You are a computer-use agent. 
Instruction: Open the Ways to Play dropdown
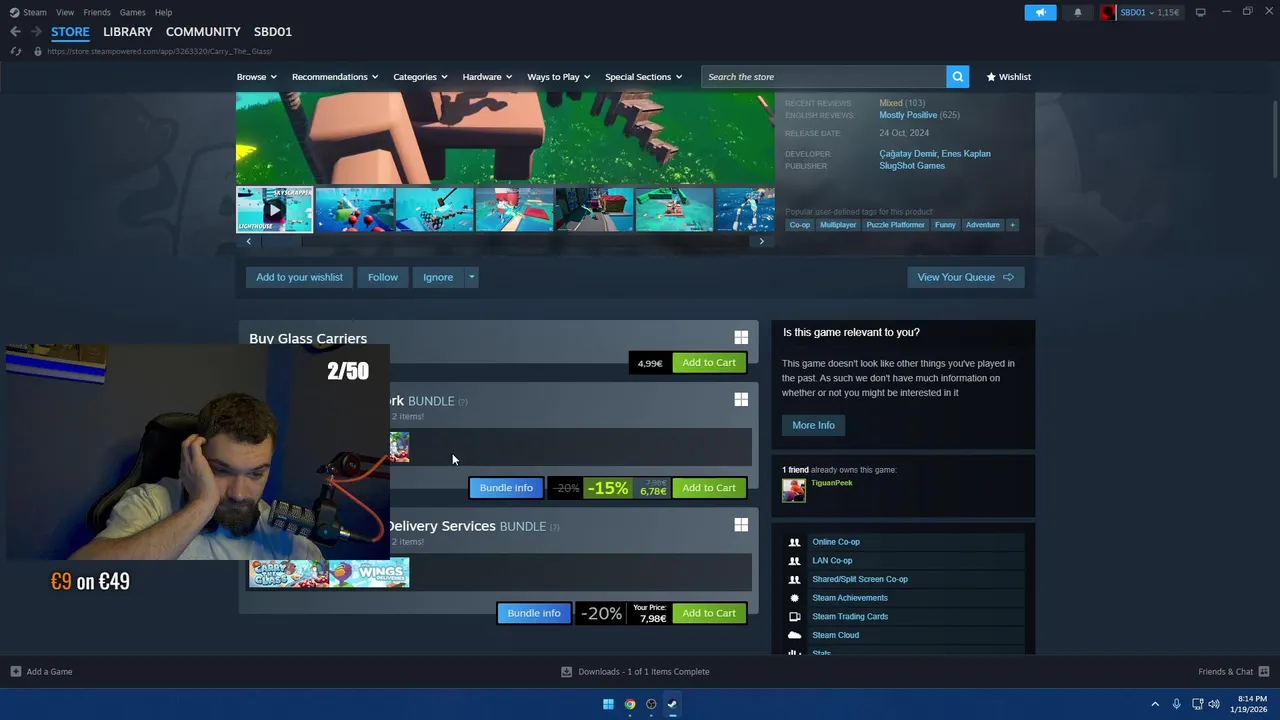click(559, 77)
